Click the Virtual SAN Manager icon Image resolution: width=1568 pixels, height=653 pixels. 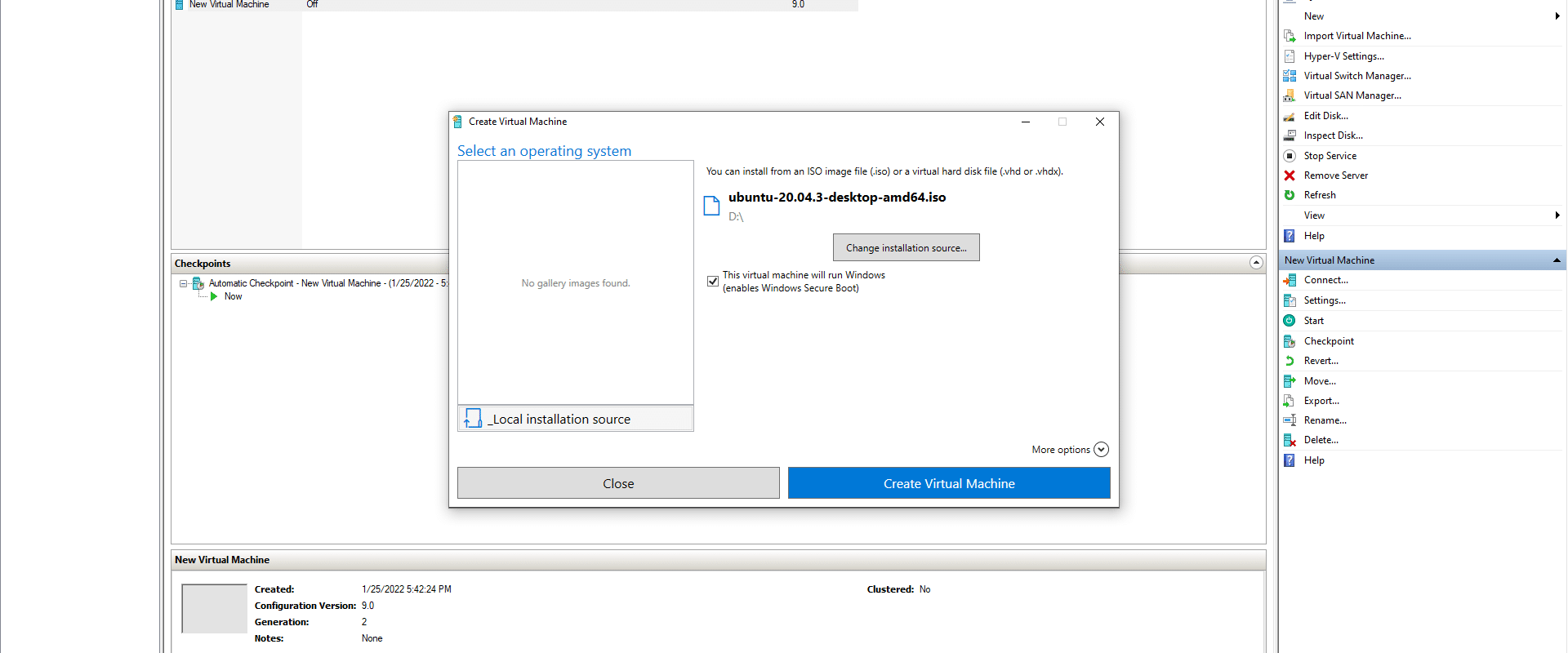(1290, 96)
